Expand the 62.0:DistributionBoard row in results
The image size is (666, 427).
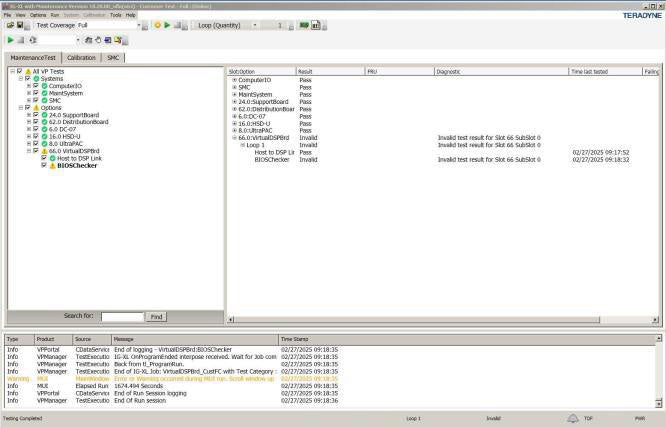tap(234, 109)
